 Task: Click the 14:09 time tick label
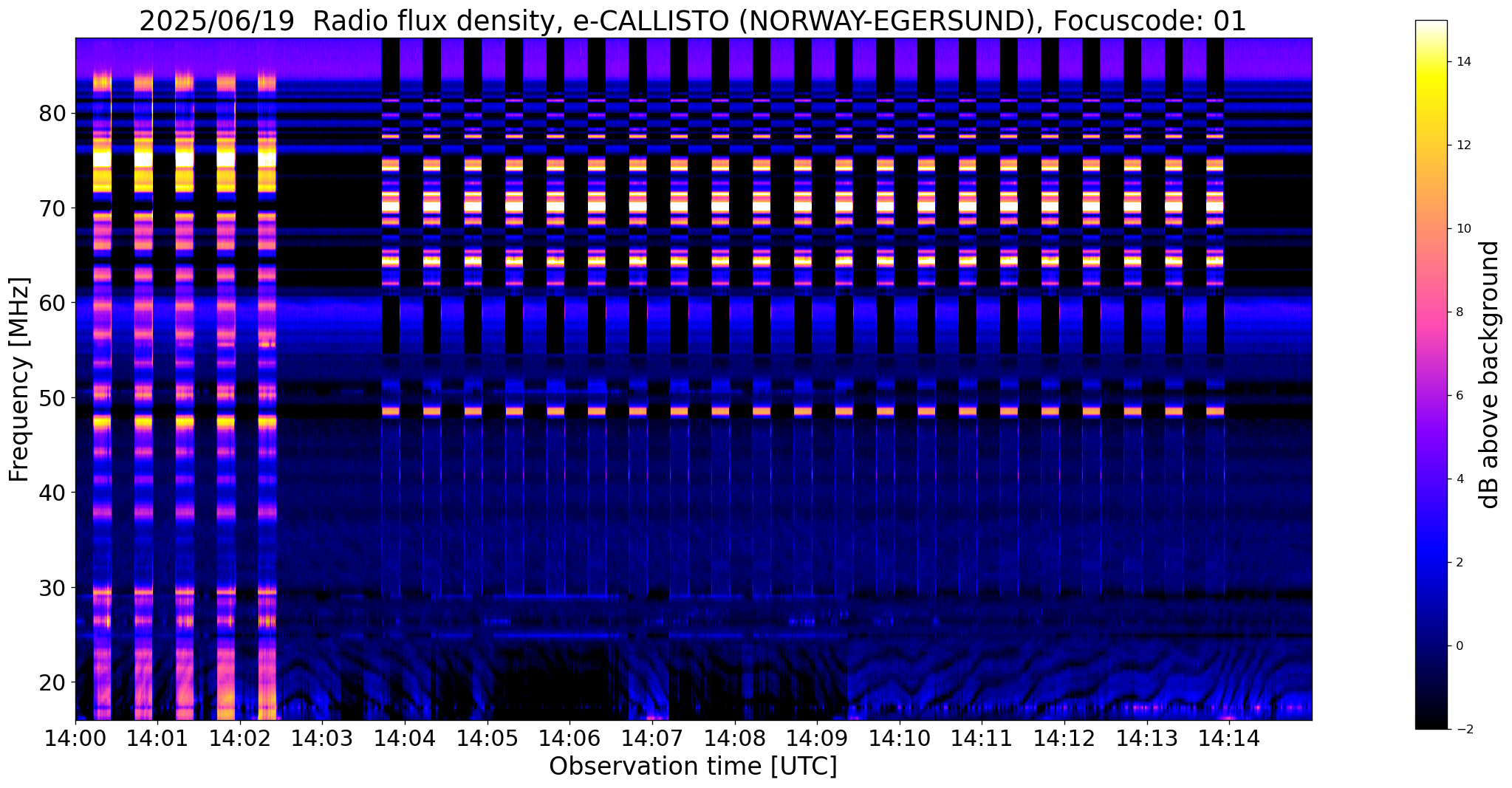(x=817, y=739)
